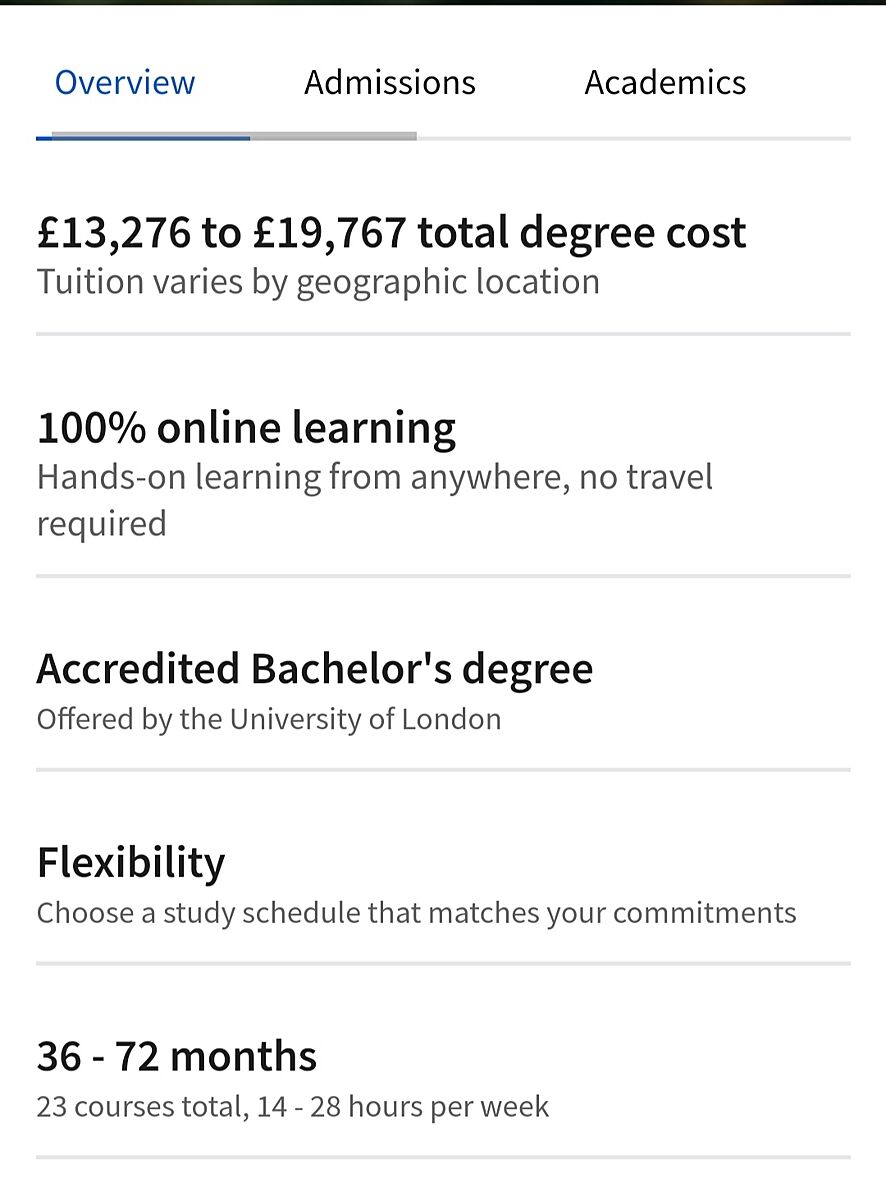The width and height of the screenshot is (886, 1200).
Task: Click the £19,767 upper cost figure
Action: coord(330,233)
